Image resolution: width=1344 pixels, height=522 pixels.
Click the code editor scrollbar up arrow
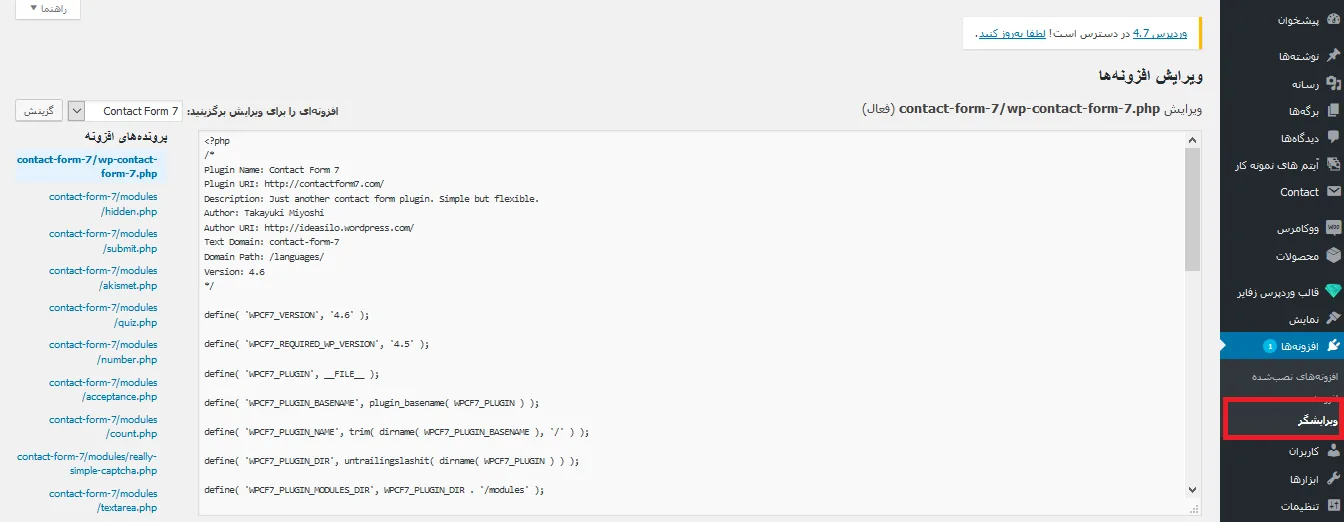point(1192,141)
